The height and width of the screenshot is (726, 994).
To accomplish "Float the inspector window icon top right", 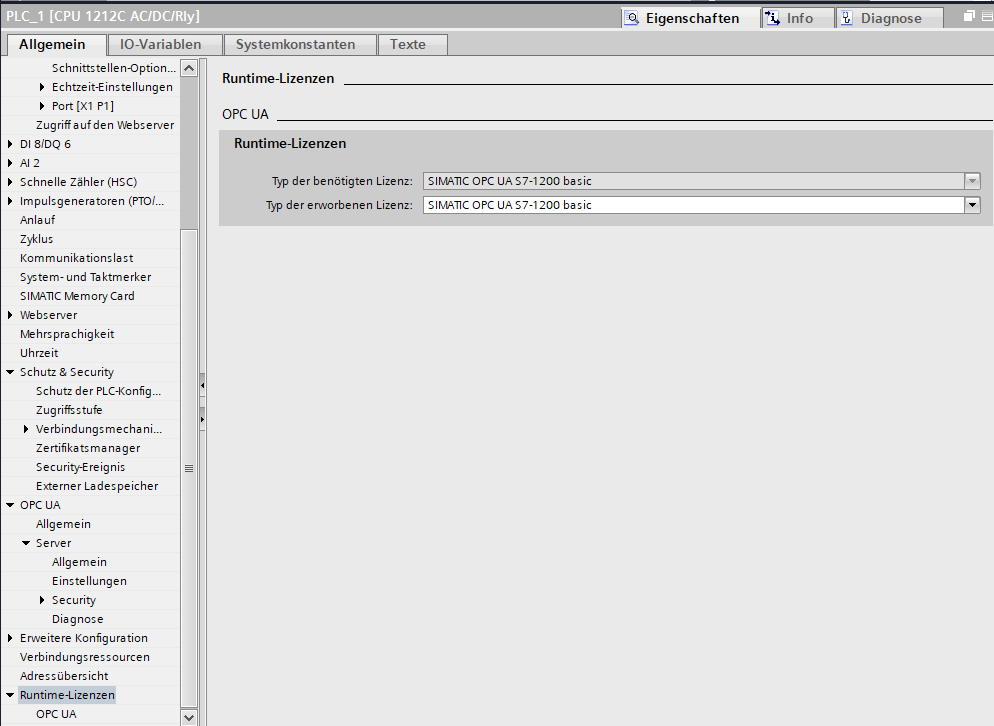I will click(x=969, y=16).
